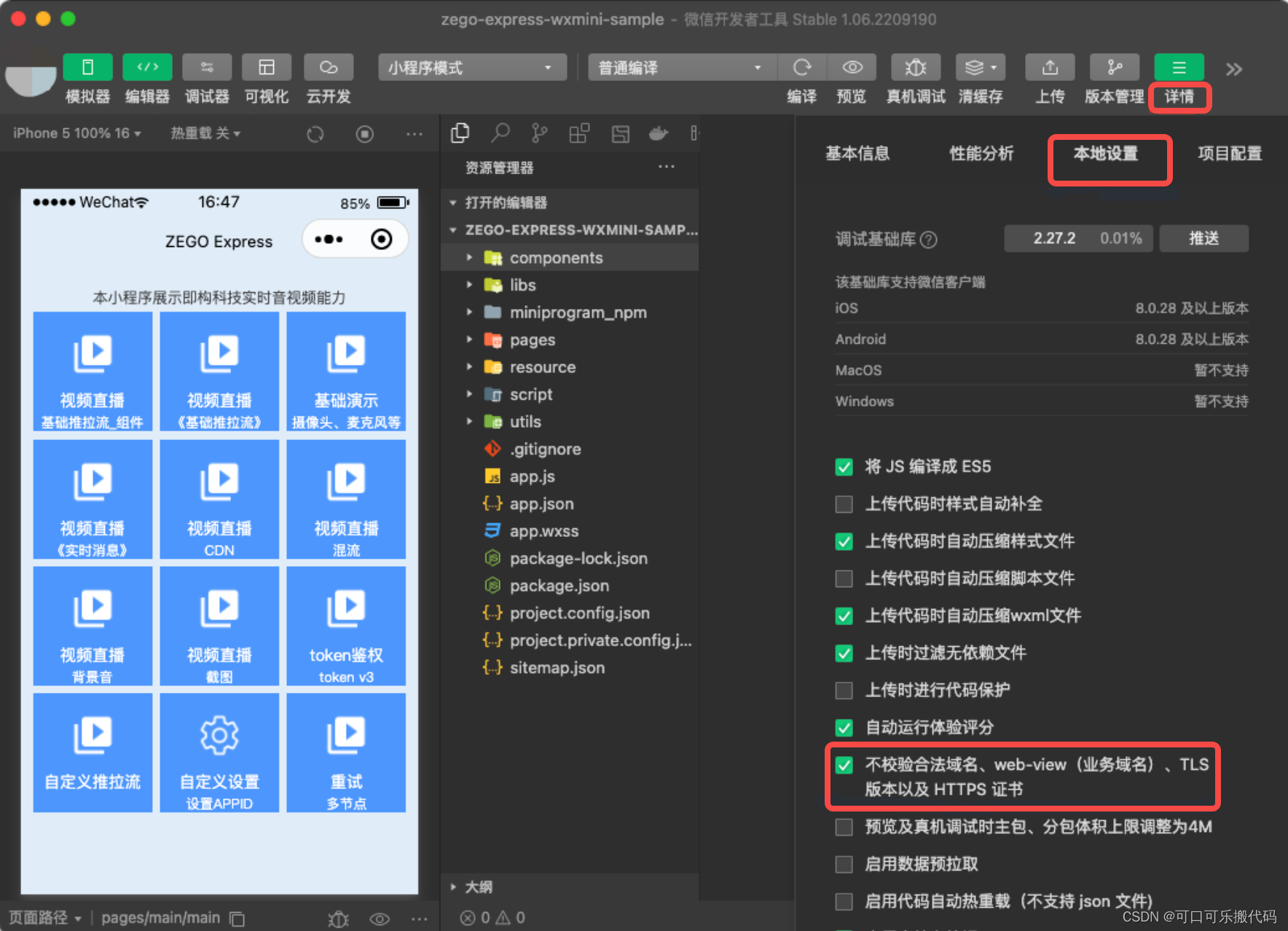This screenshot has height=931, width=1288.
Task: Toggle the 将 JS 编译成 ES5 checkbox
Action: click(844, 467)
